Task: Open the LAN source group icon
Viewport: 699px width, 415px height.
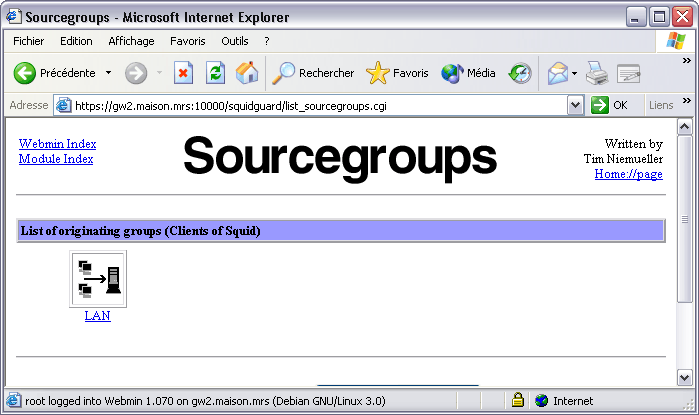Action: click(x=98, y=279)
